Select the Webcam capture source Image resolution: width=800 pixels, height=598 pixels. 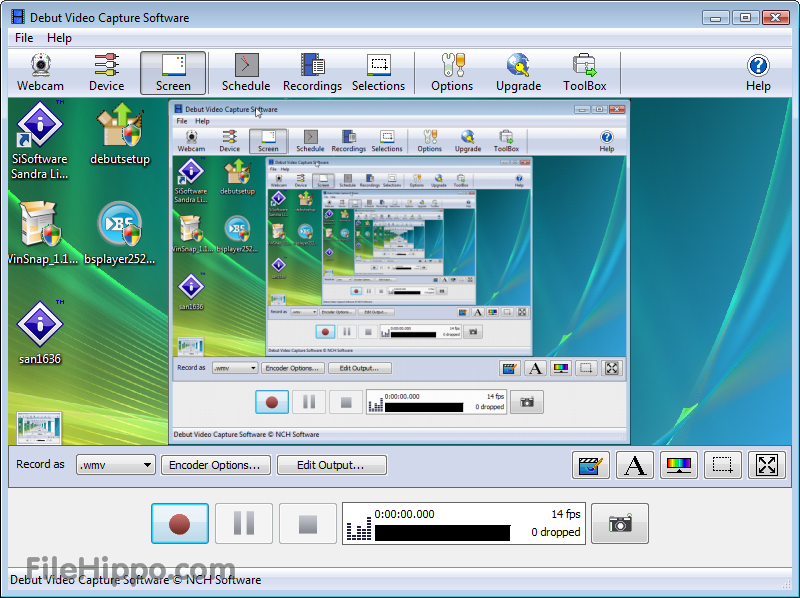40,72
